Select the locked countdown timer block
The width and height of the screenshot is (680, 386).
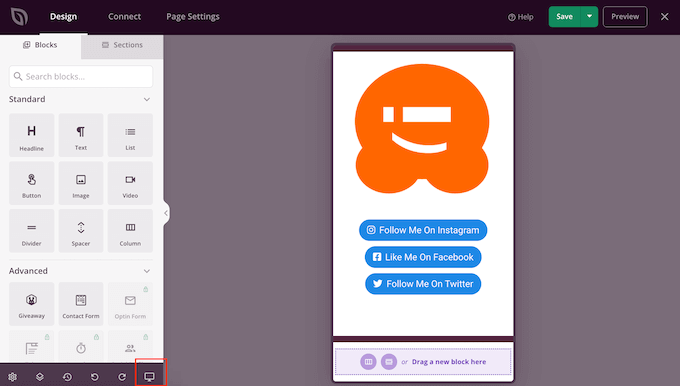point(81,347)
